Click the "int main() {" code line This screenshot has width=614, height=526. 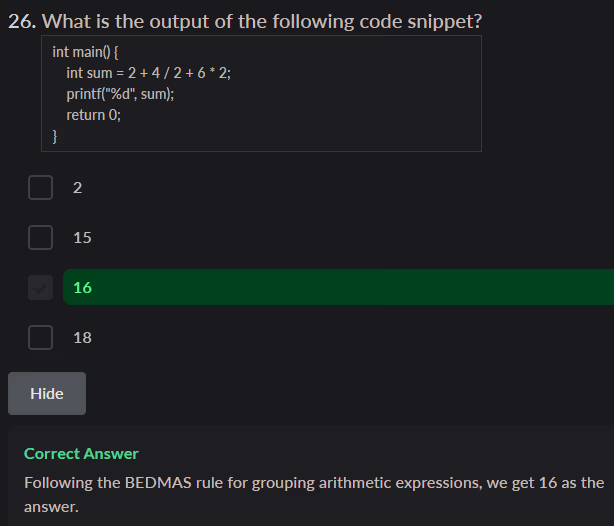pos(92,51)
